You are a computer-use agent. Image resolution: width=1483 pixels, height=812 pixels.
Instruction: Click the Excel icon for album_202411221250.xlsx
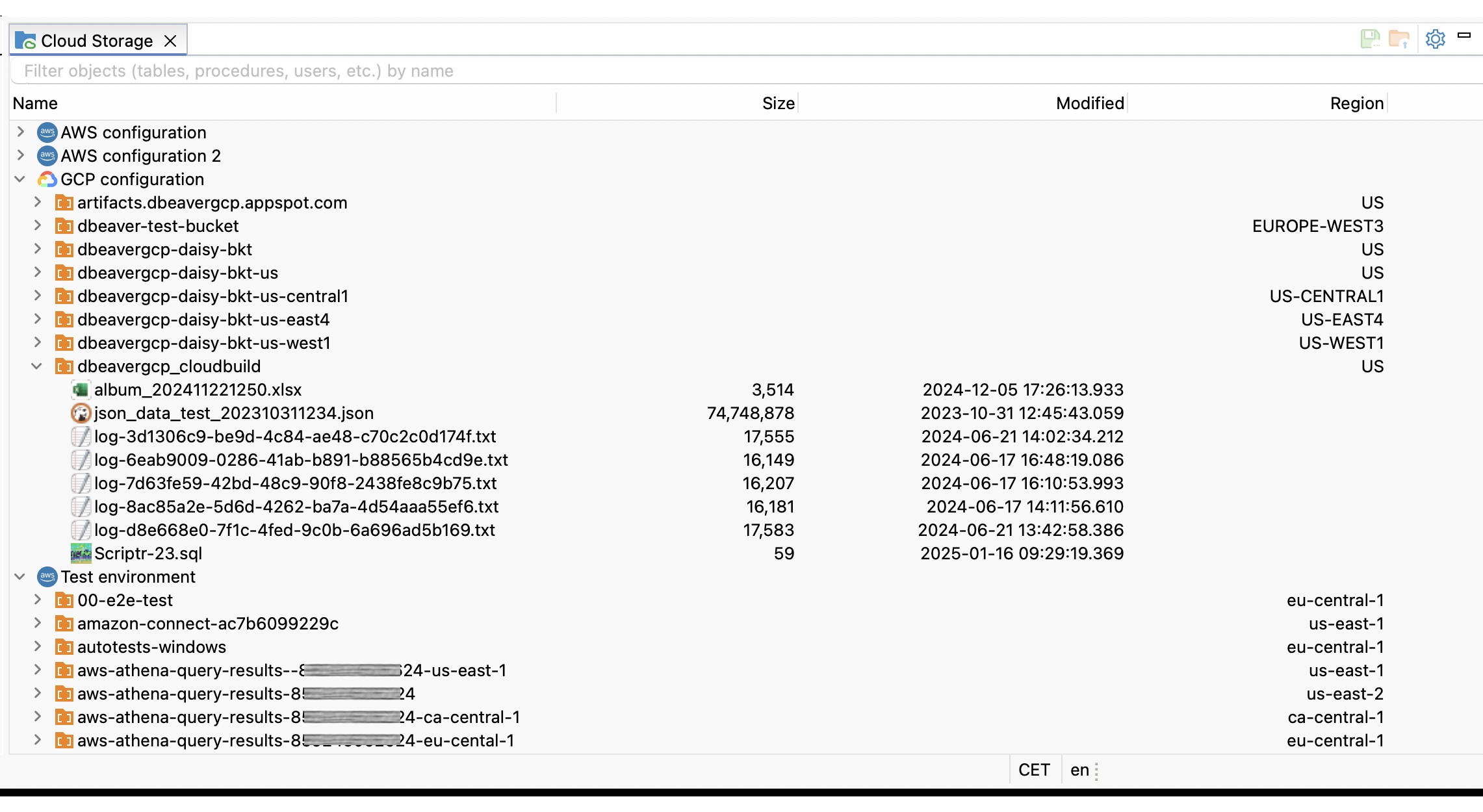(x=81, y=390)
